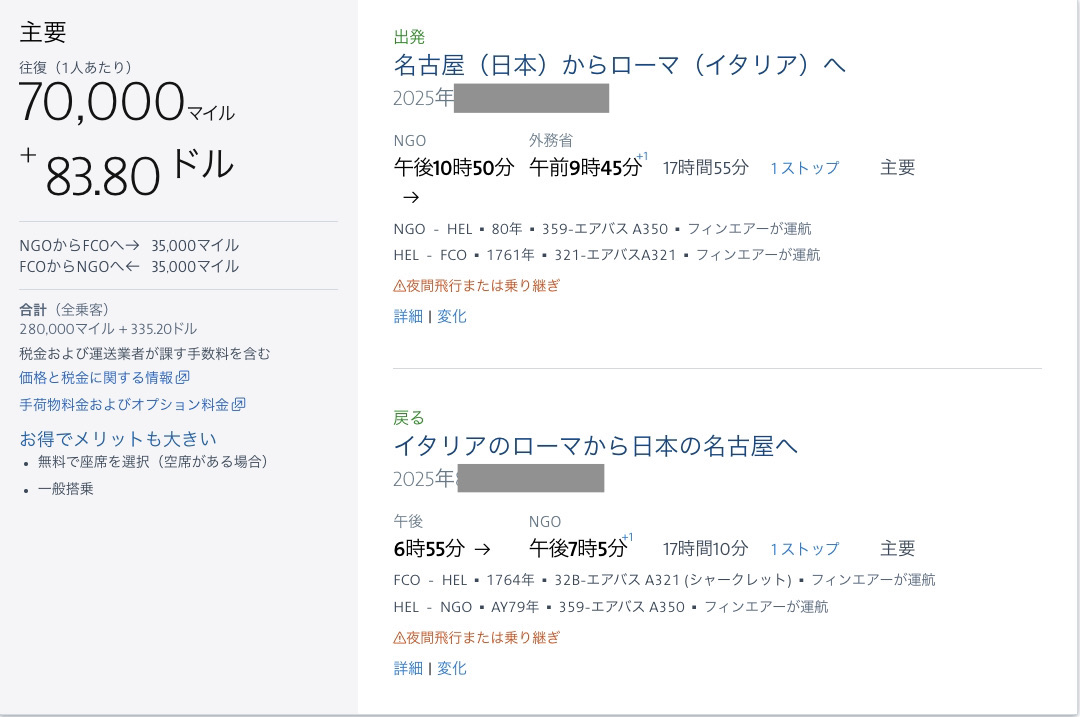Click 変化 under the 戻る flight
The height and width of the screenshot is (717, 1080).
click(x=452, y=667)
